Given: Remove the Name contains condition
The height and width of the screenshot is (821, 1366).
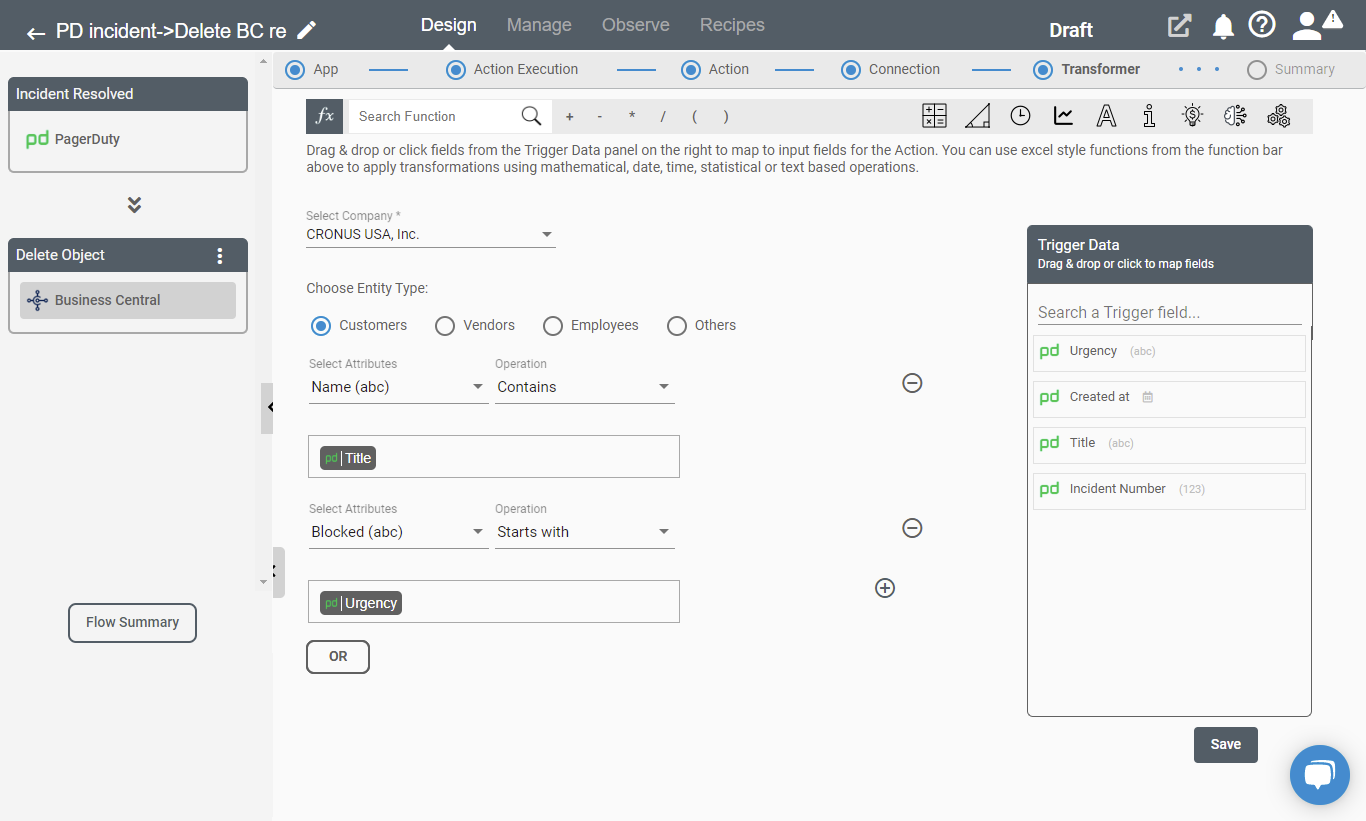Looking at the screenshot, I should [x=912, y=383].
